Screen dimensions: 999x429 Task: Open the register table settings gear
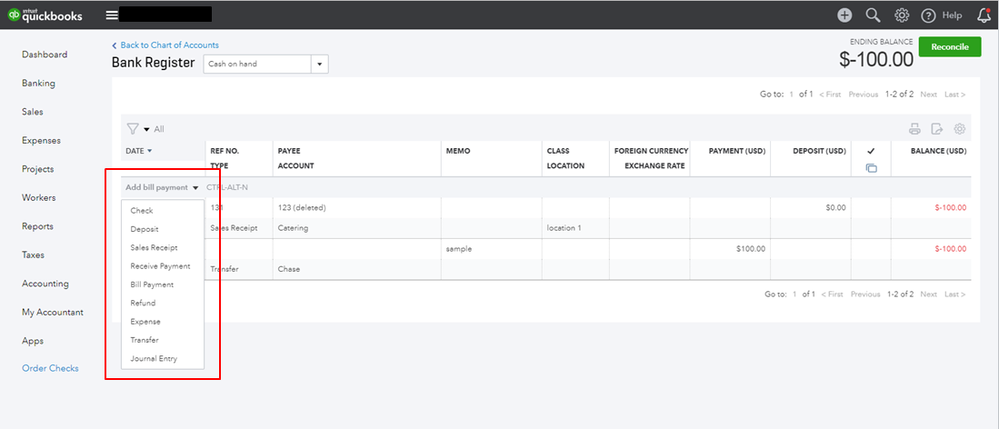pyautogui.click(x=960, y=129)
